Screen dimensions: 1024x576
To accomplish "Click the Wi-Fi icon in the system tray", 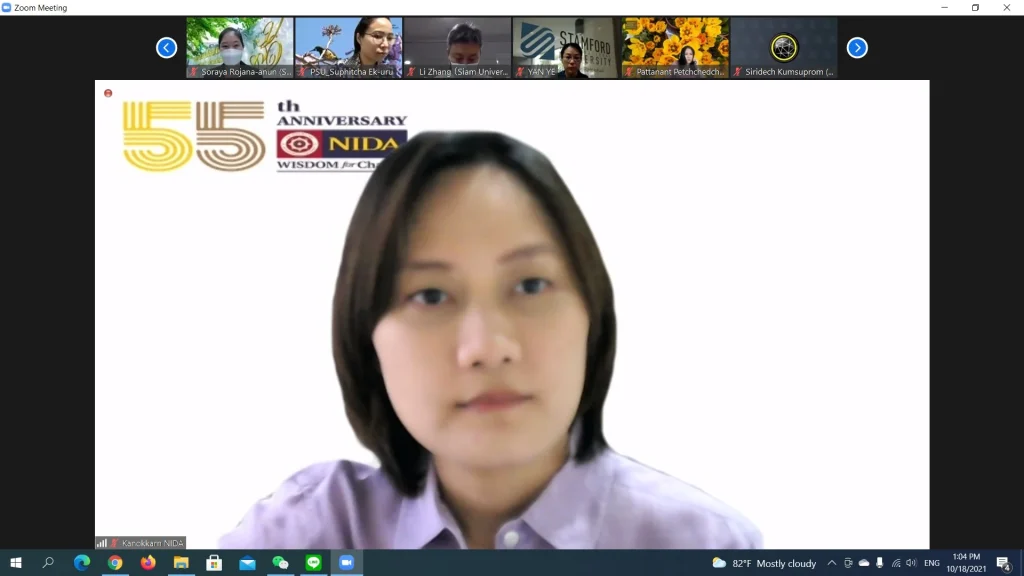I will click(x=896, y=563).
